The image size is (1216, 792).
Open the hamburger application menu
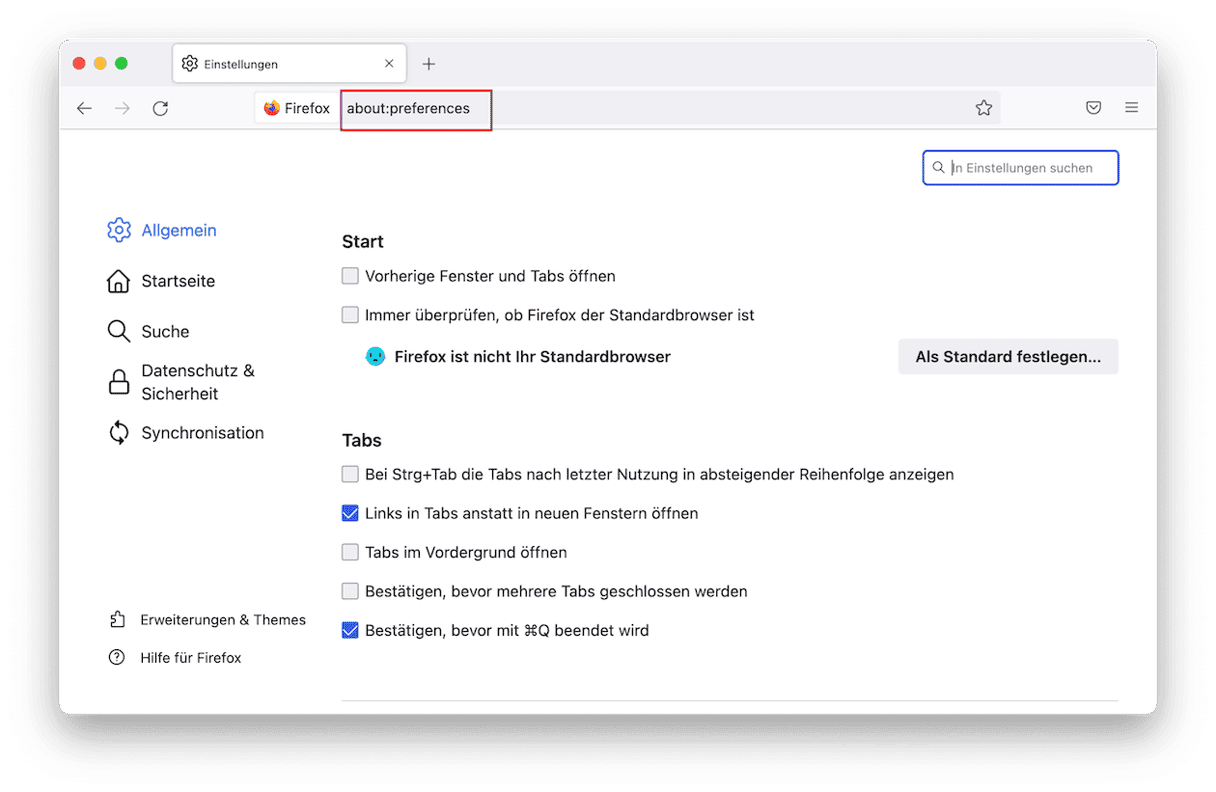pos(1131,108)
